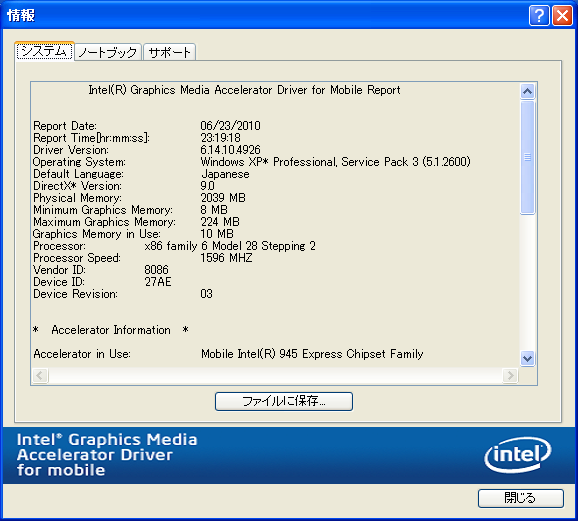Click the 閉じる button

pyautogui.click(x=520, y=498)
